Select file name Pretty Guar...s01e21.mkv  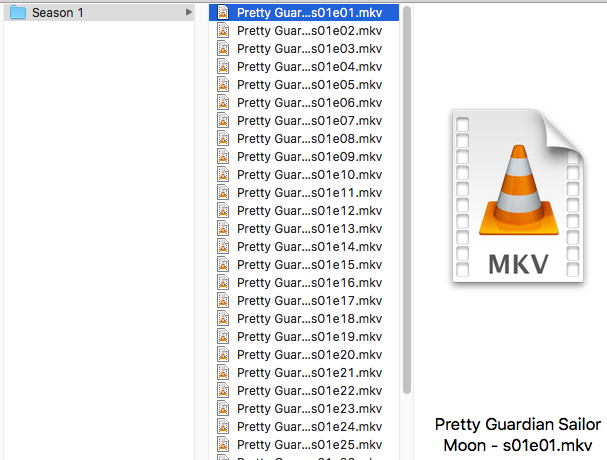click(310, 373)
